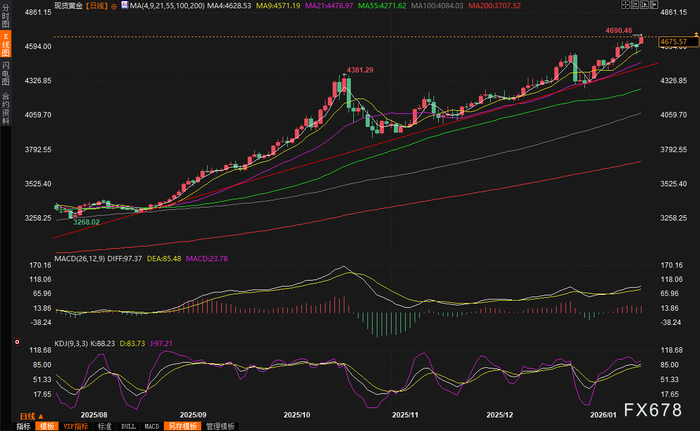Screen dimensions: 700x431
Task: Click the rightmost arrow icon in top toolbar
Action: click(654, 4)
